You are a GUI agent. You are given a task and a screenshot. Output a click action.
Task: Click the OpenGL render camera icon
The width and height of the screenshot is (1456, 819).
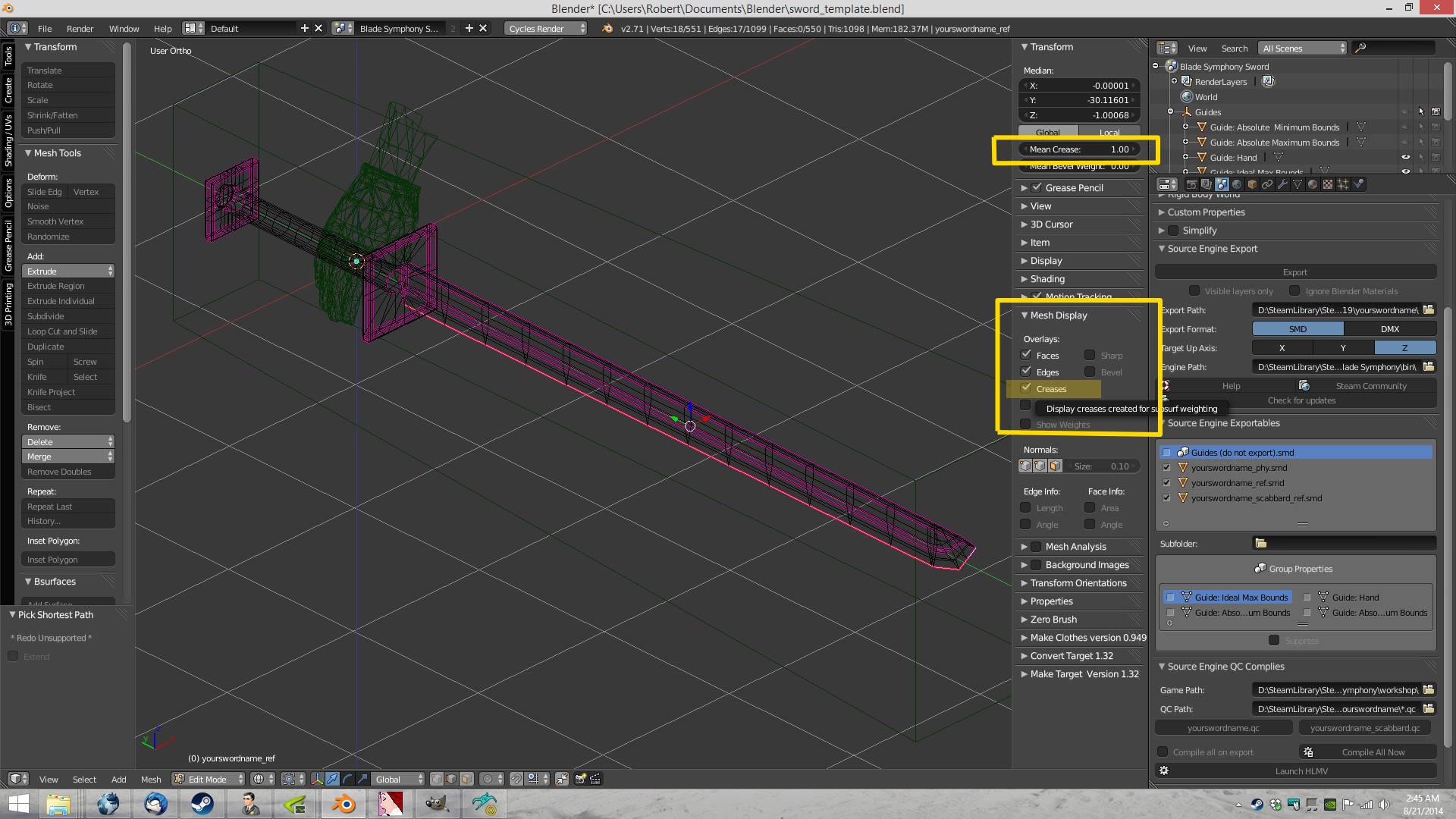581,779
